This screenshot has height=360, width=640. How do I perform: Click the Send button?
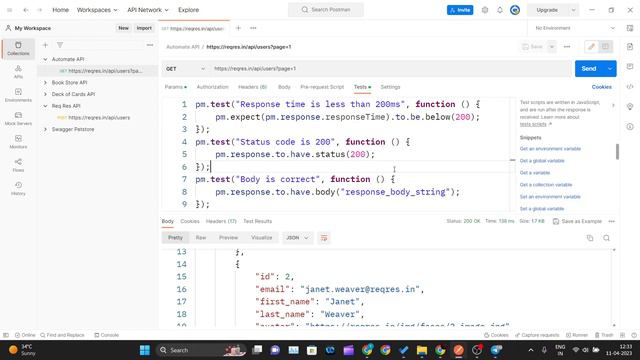tap(589, 69)
